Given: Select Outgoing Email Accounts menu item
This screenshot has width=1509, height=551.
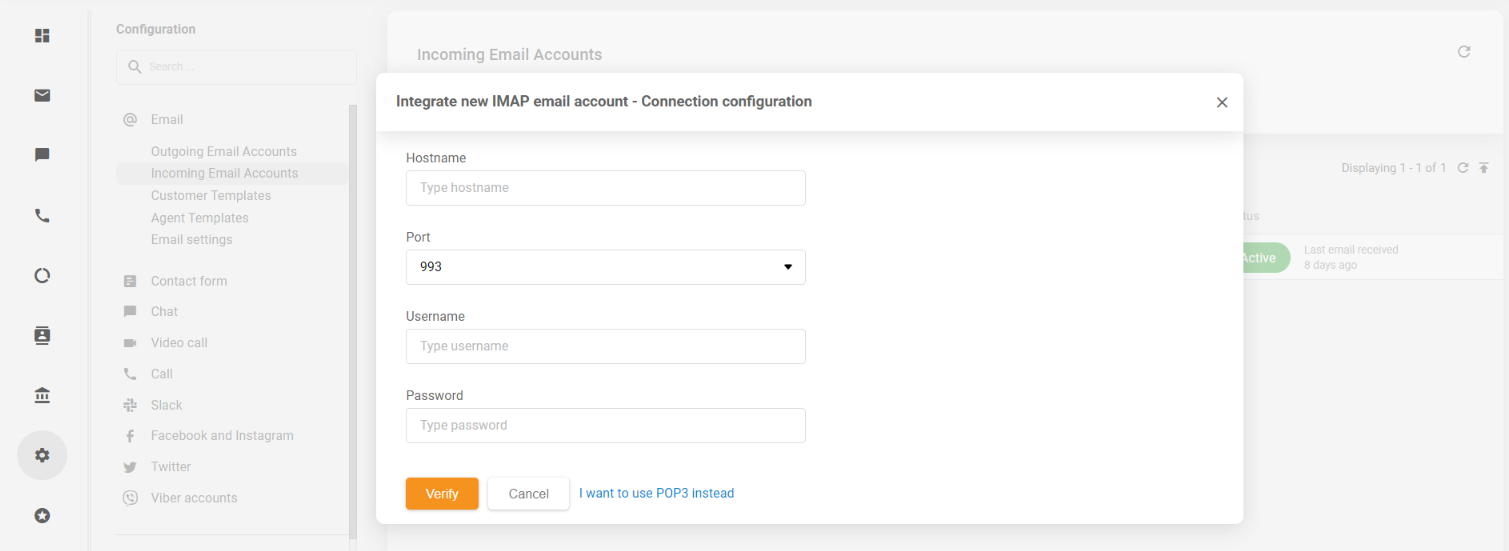Looking at the screenshot, I should click(224, 152).
